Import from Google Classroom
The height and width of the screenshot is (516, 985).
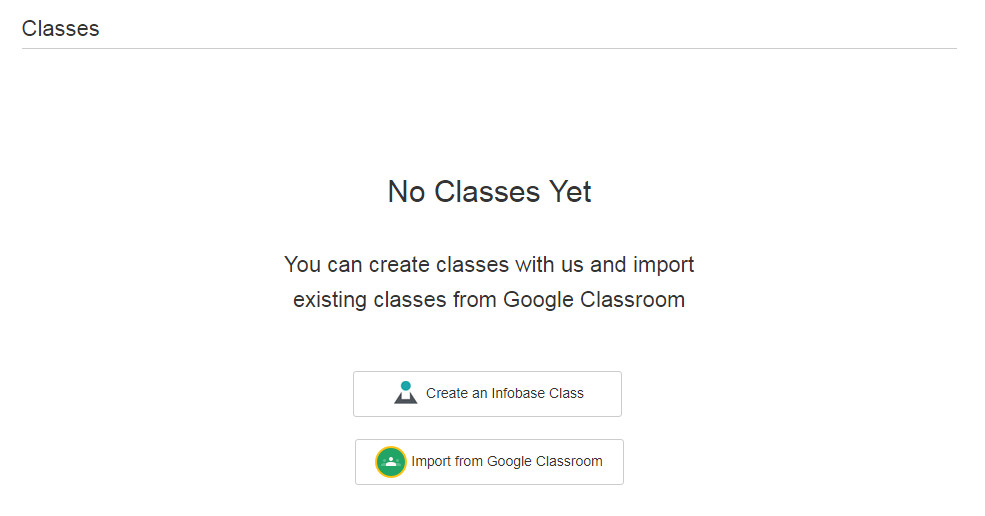489,462
